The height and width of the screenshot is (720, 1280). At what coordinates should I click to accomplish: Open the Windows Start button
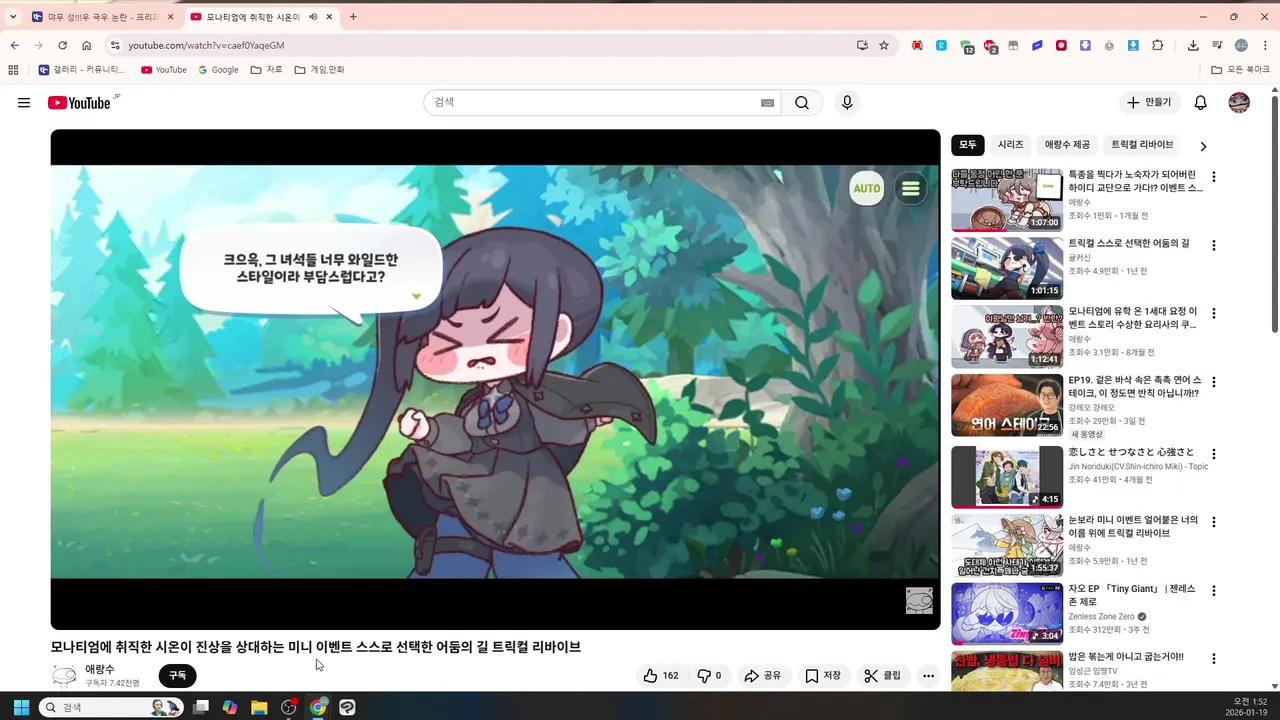point(20,707)
